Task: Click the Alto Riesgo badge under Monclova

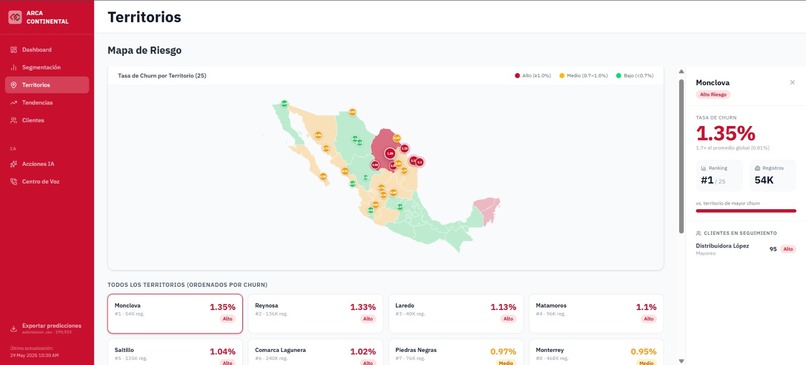Action: click(713, 95)
